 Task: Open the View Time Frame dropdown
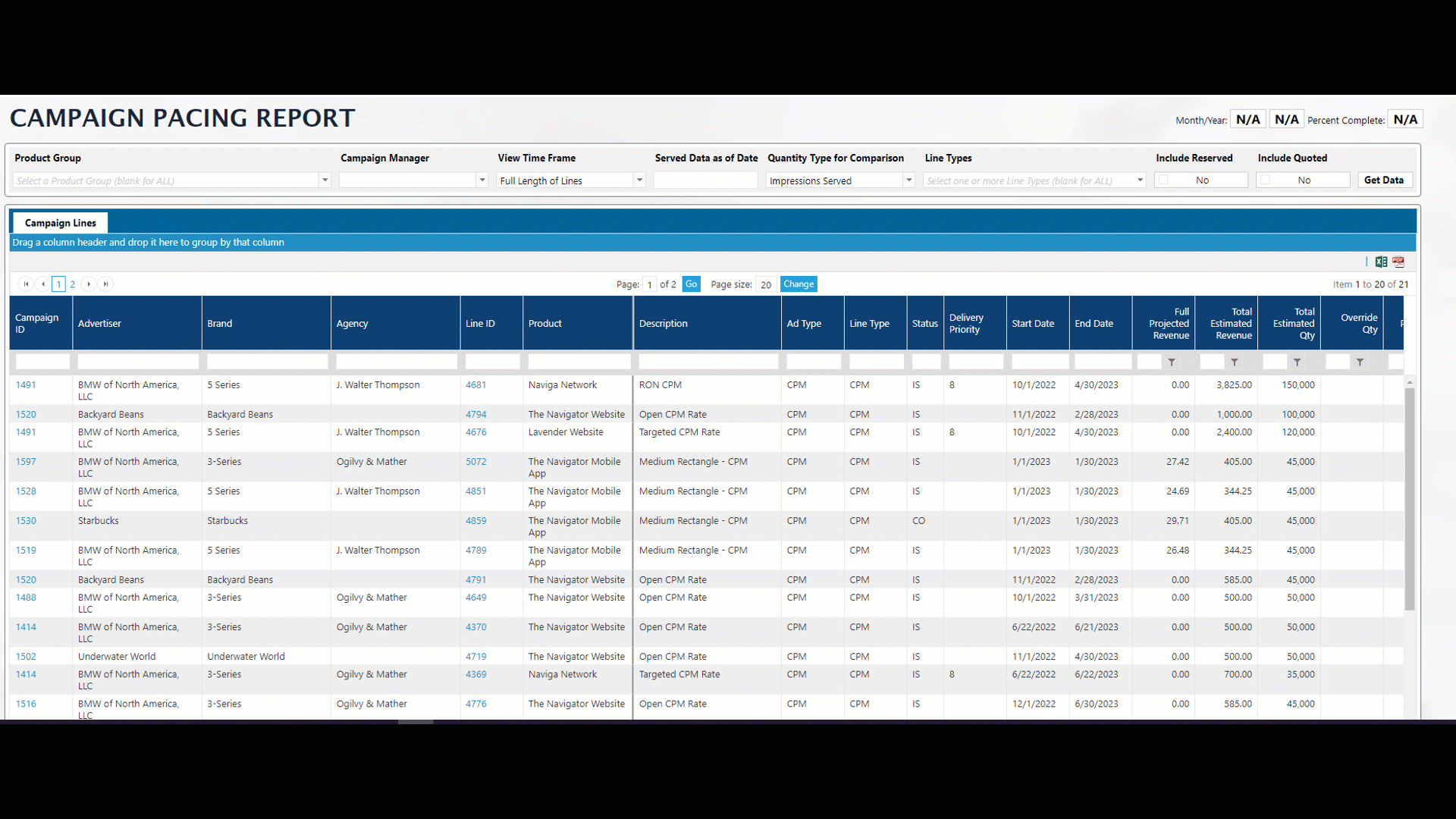(x=639, y=180)
